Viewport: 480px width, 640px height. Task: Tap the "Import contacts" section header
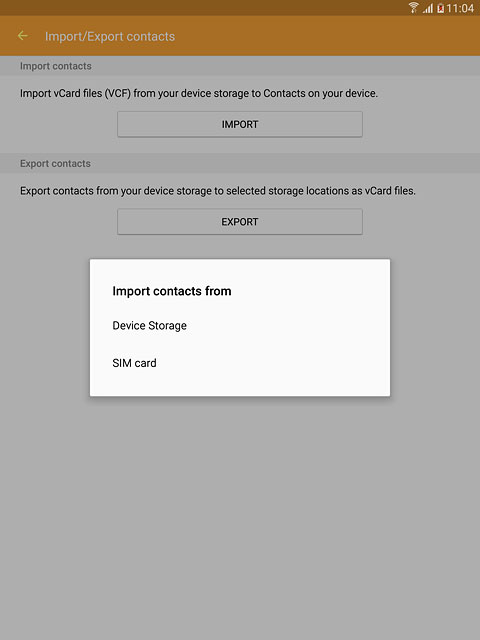[x=56, y=66]
